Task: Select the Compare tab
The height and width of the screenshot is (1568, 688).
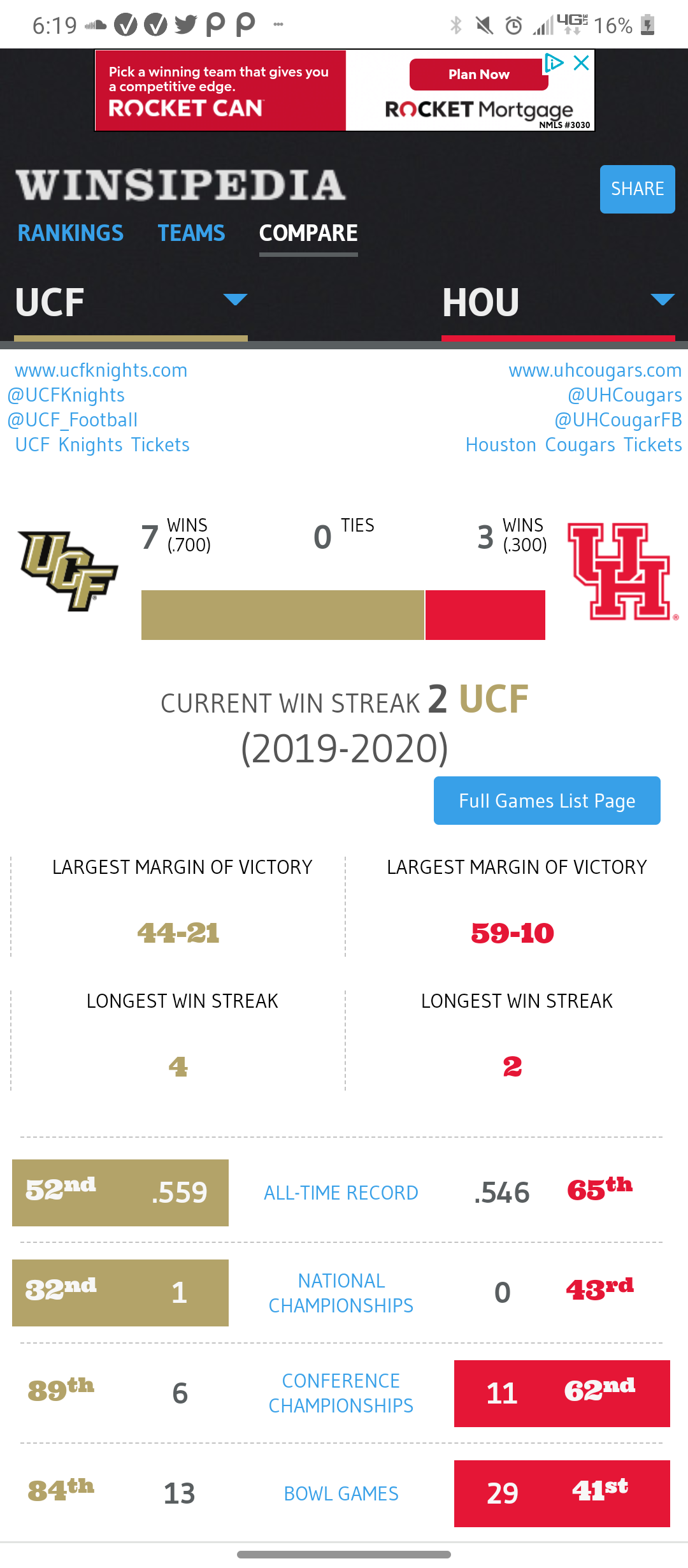Action: pos(308,233)
